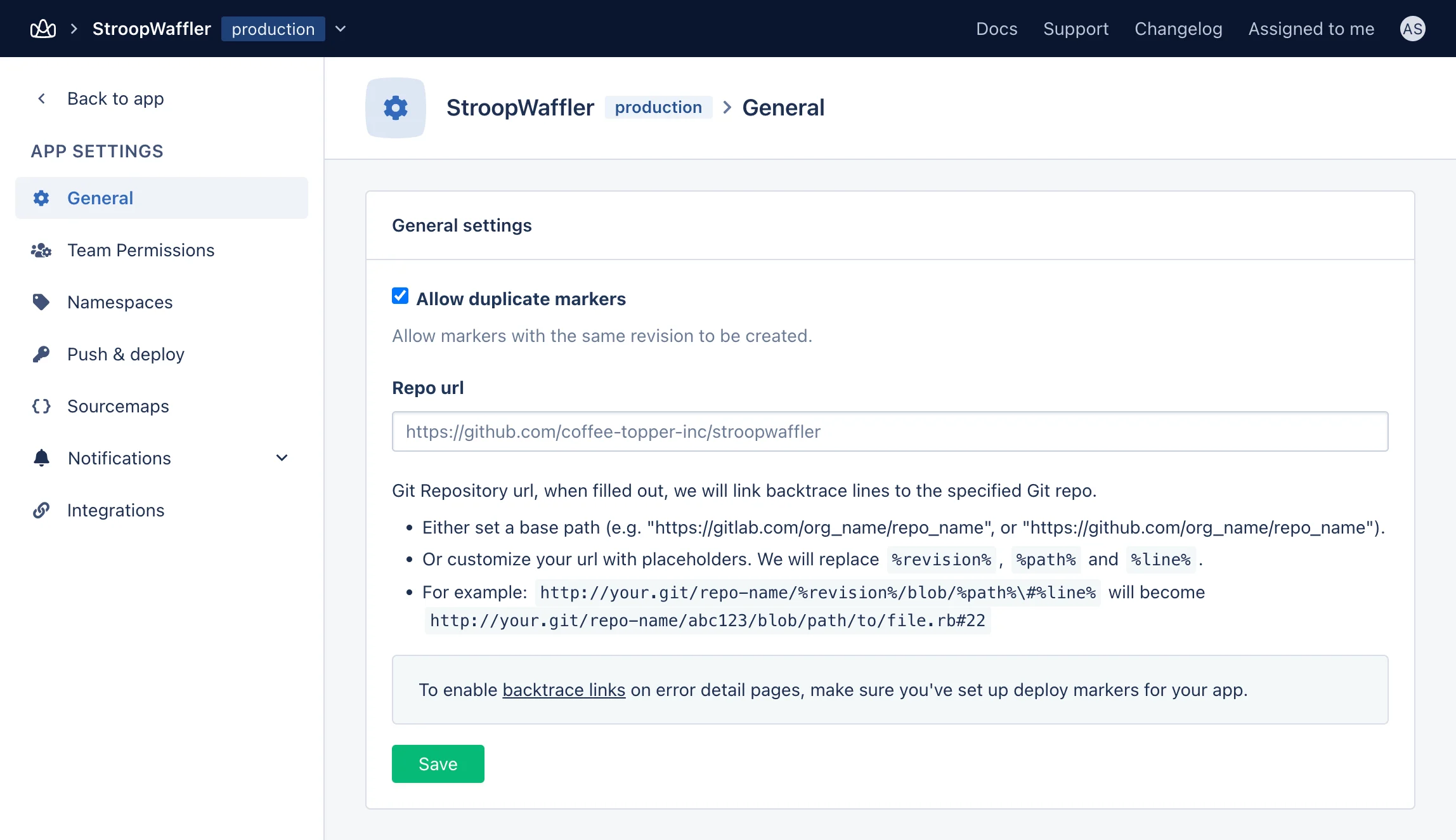Click the production tag in the top navigation bar
Image resolution: width=1456 pixels, height=840 pixels.
click(x=273, y=29)
